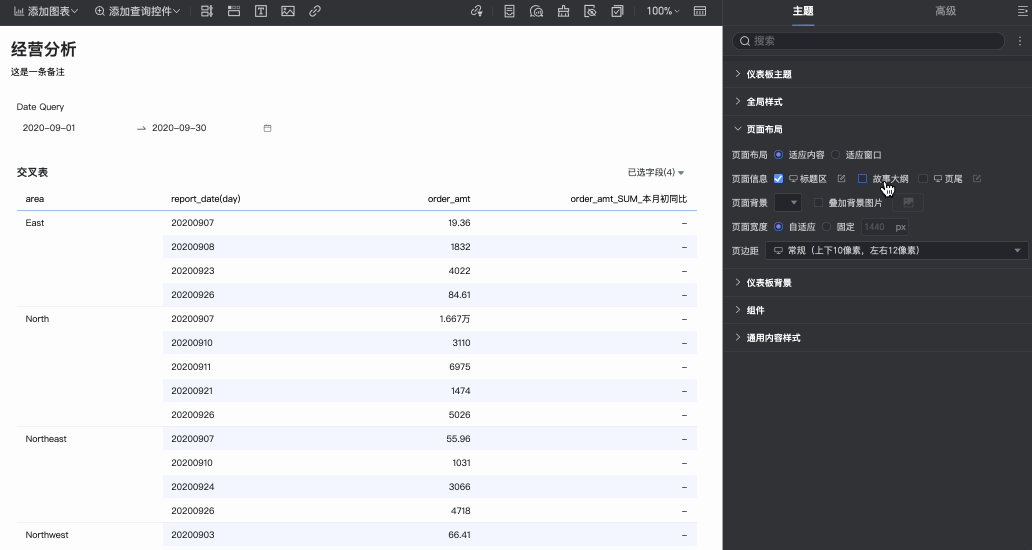Screen dimensions: 1032x550
Task: Open the 页边距 margin dropdown
Action: (x=896, y=250)
